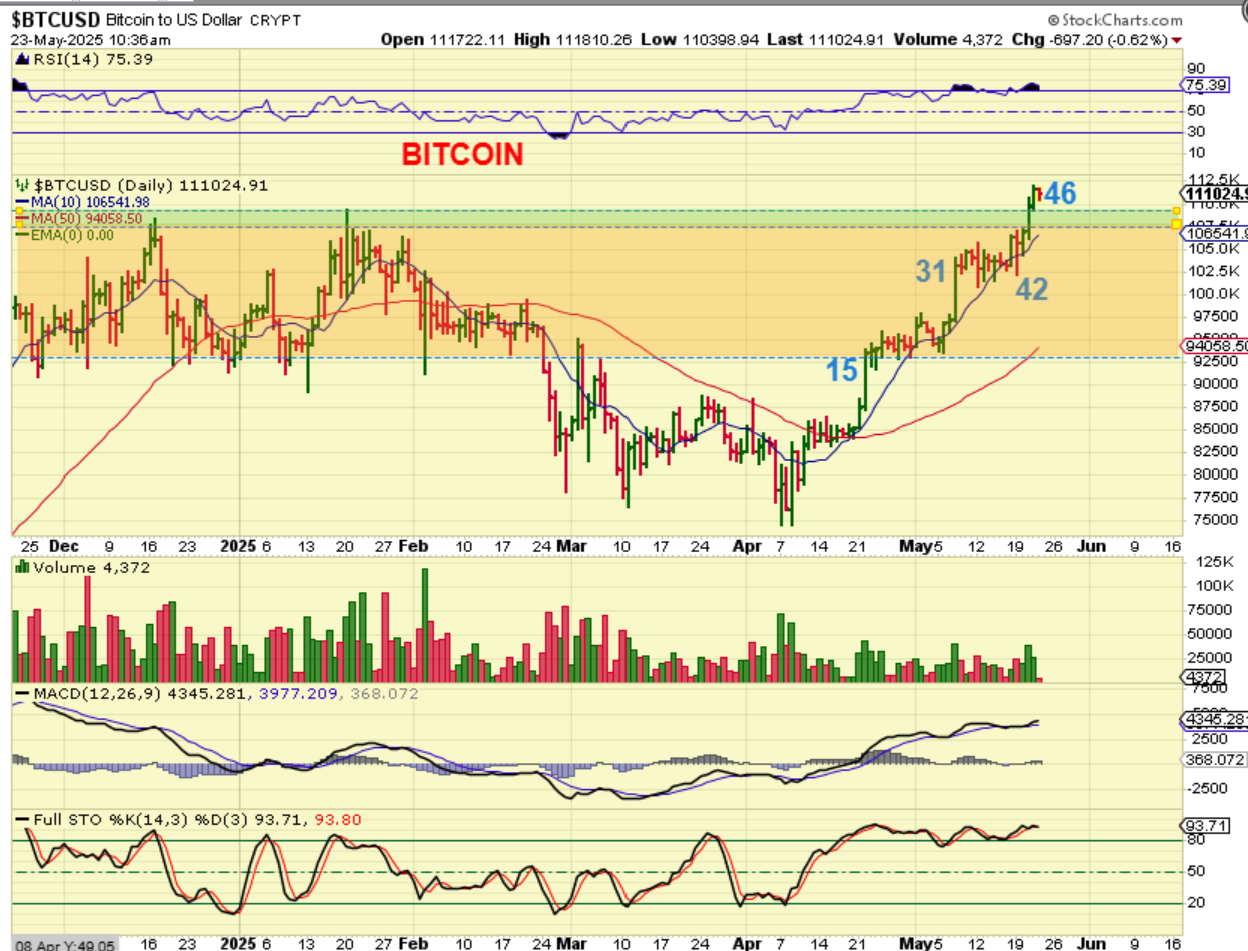The image size is (1248, 951).
Task: Click the 23-May-2025 10:36am timestamp
Action: click(91, 40)
